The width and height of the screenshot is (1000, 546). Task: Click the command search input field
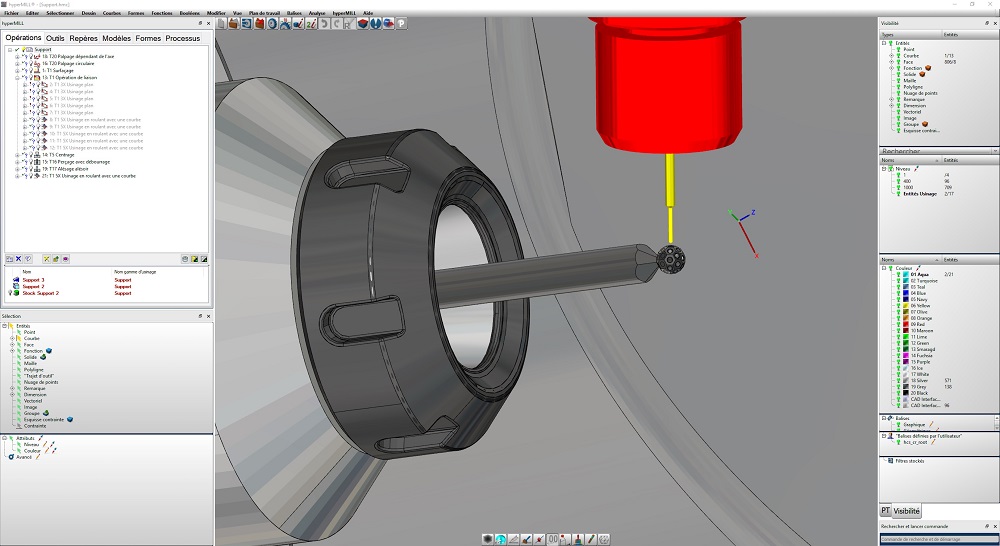[x=935, y=539]
